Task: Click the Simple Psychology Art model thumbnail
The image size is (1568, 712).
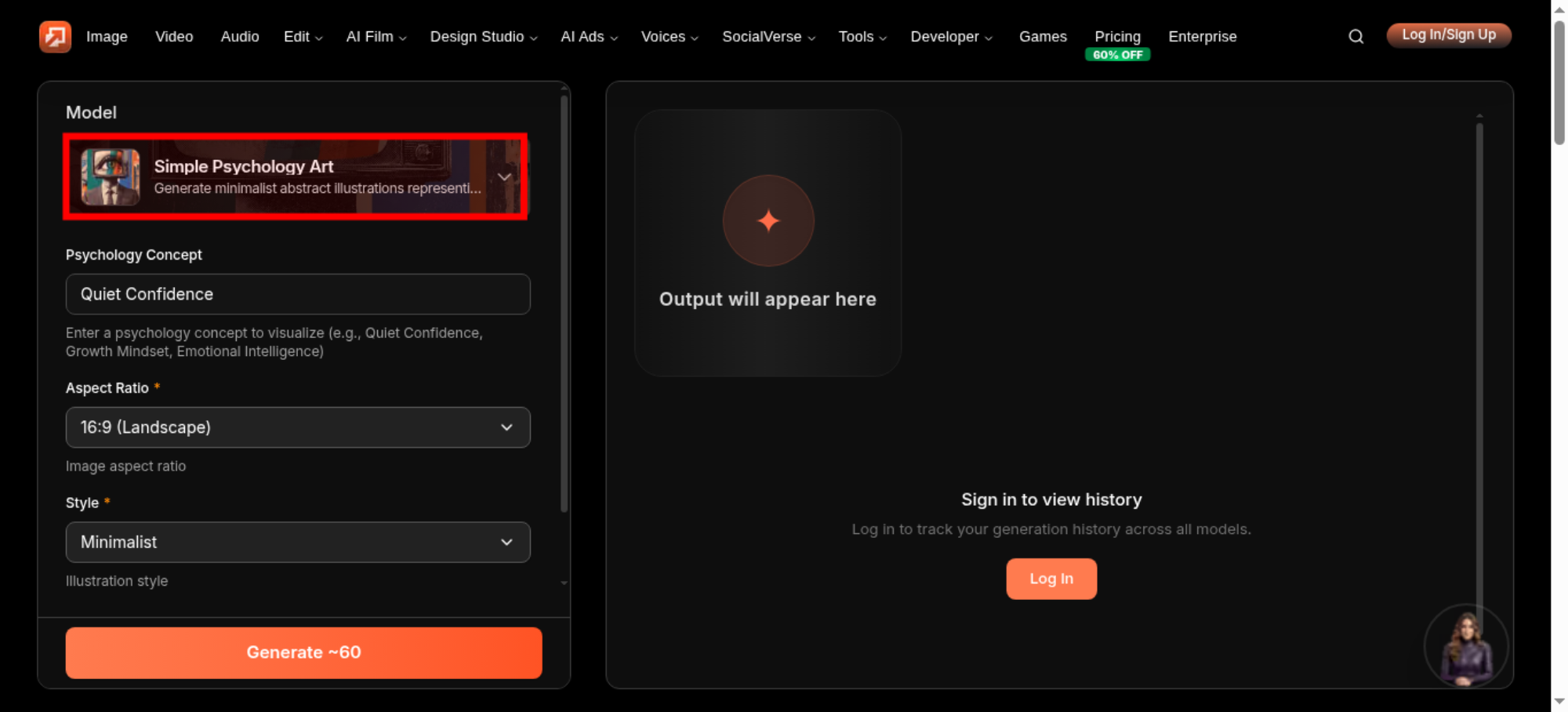Action: [x=111, y=177]
